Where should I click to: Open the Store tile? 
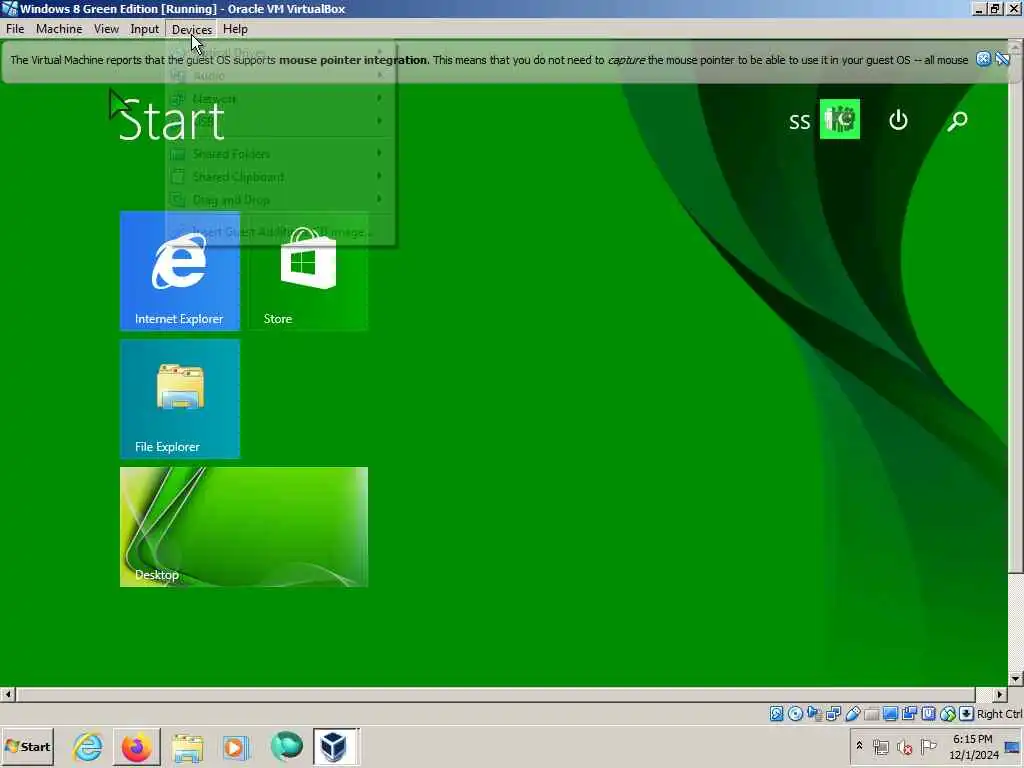point(308,270)
